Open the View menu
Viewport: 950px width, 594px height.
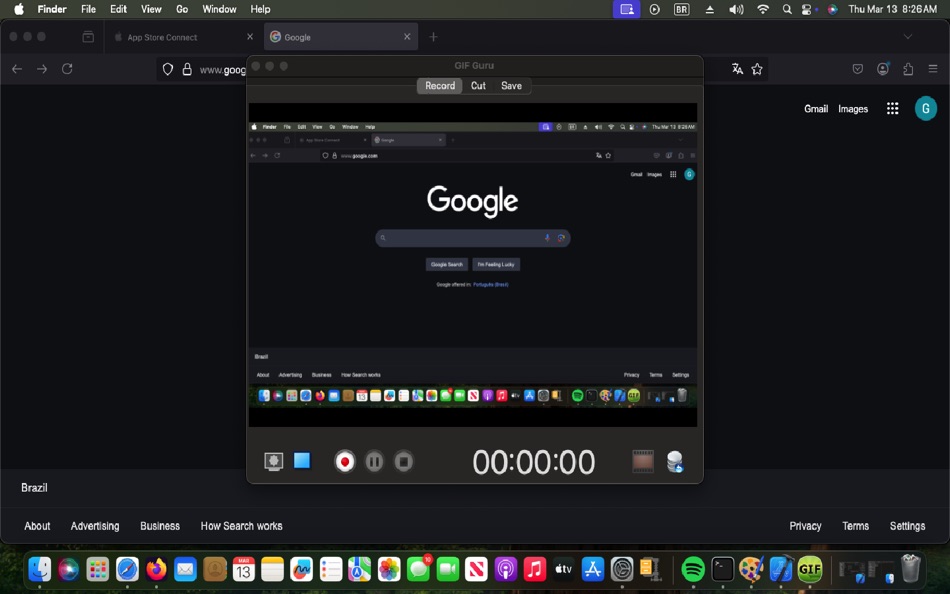(151, 9)
